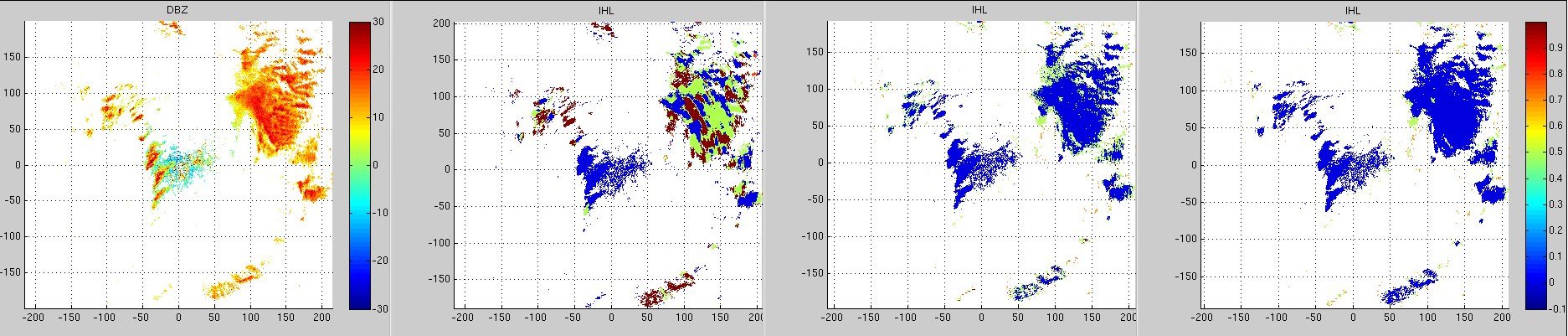
Task: Click the title of the IHL plot with green regions
Action: point(607,10)
